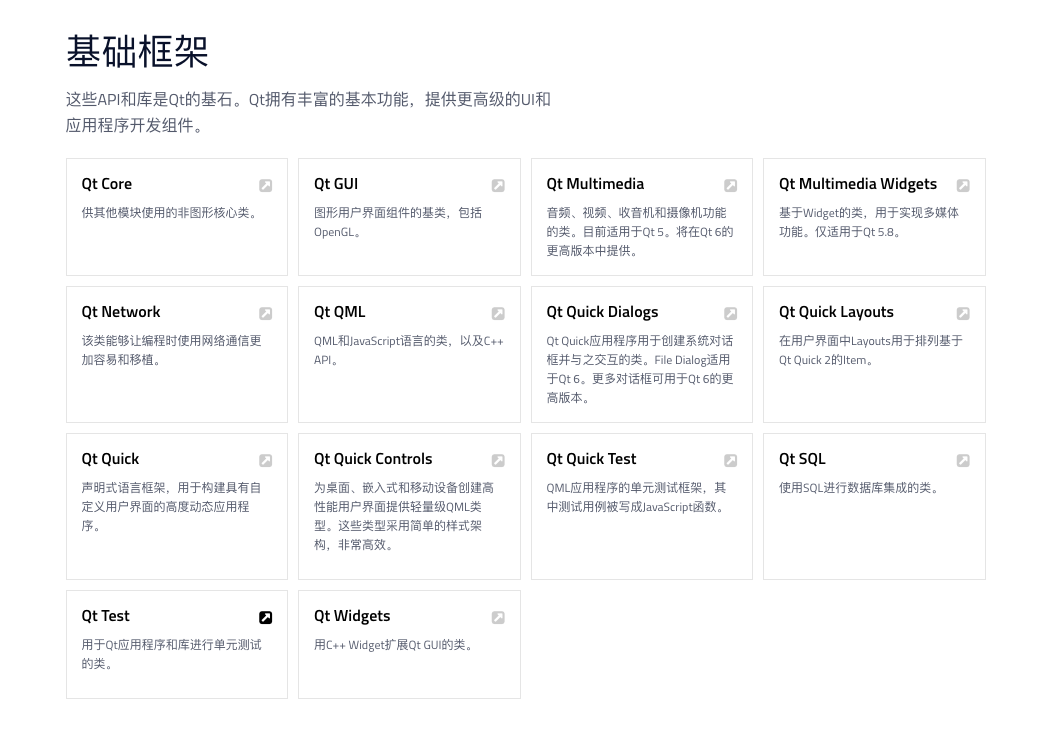Open the link icon on Qt SQL card
This screenshot has width=1048, height=732.
(x=963, y=460)
